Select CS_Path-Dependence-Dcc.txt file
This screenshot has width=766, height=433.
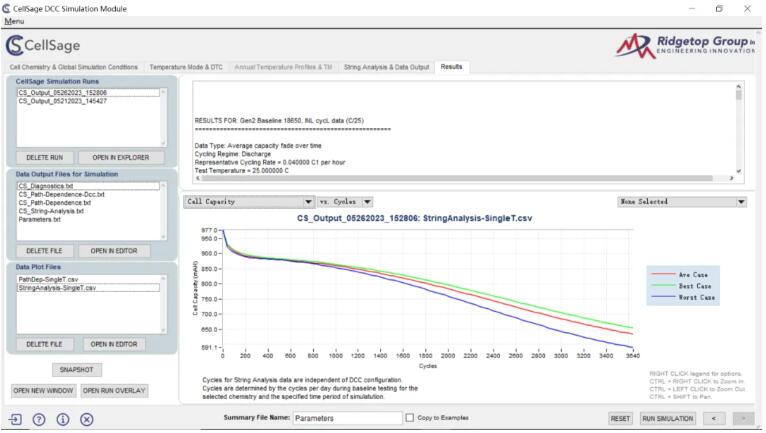point(88,195)
